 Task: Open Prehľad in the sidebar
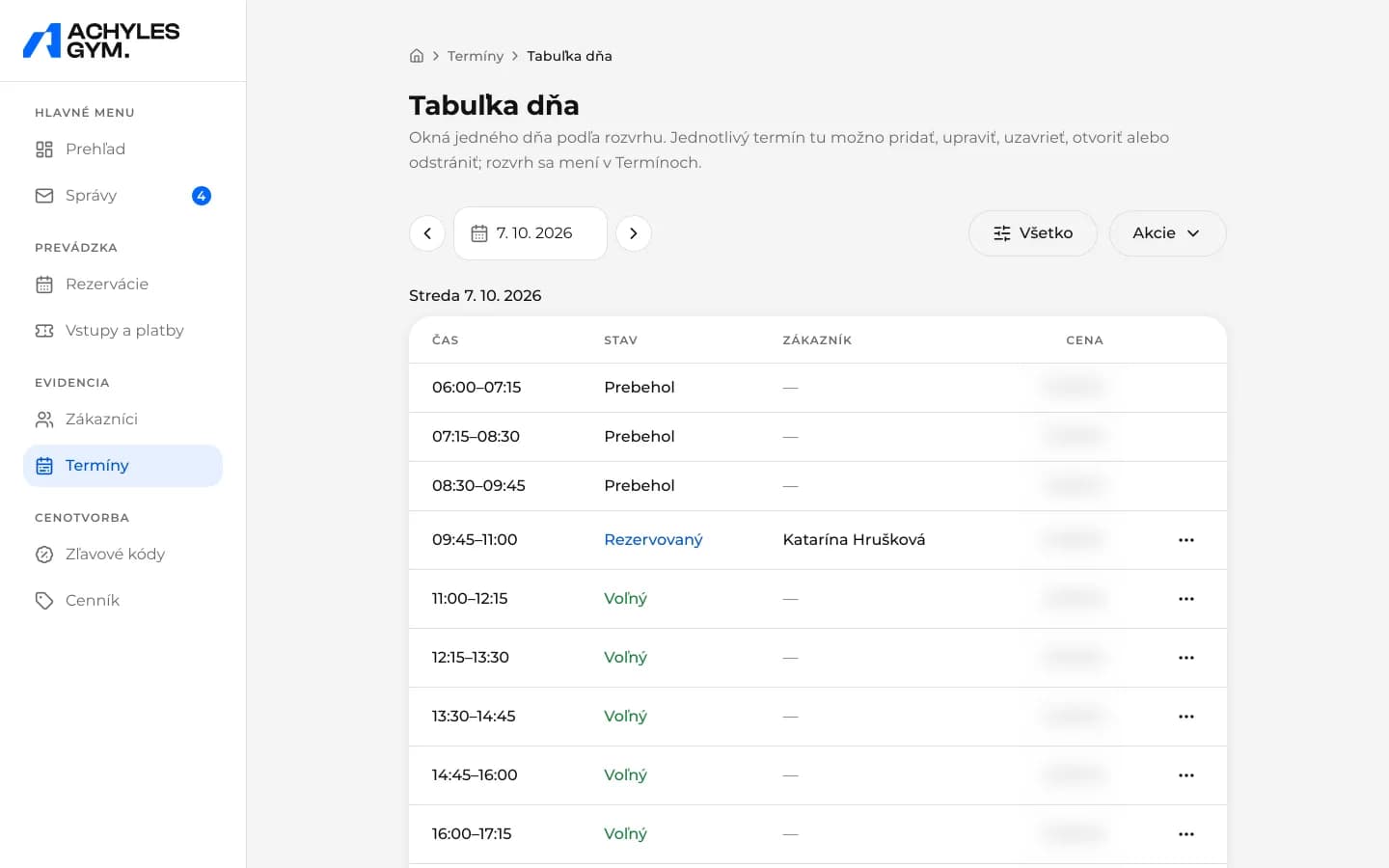point(123,149)
